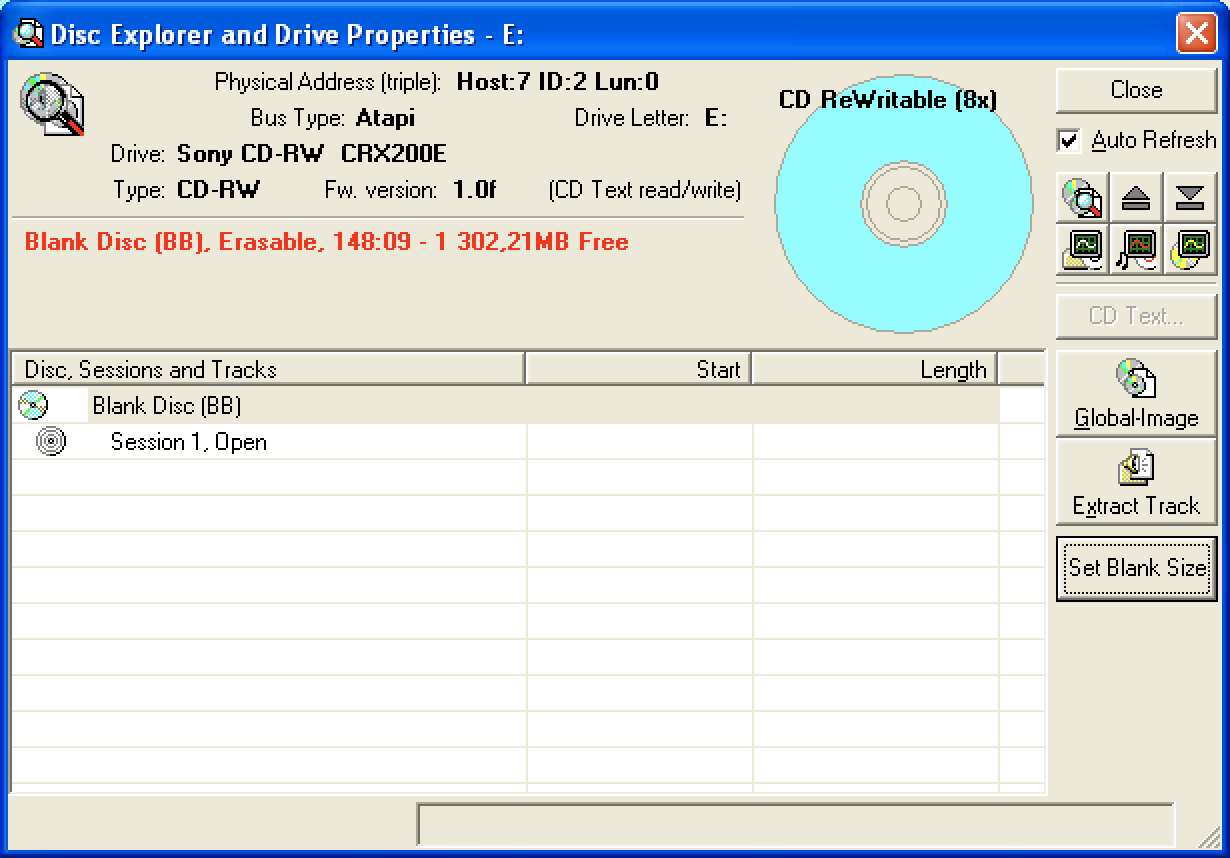Click the CD Text... button
The image size is (1230, 858).
pyautogui.click(x=1136, y=316)
